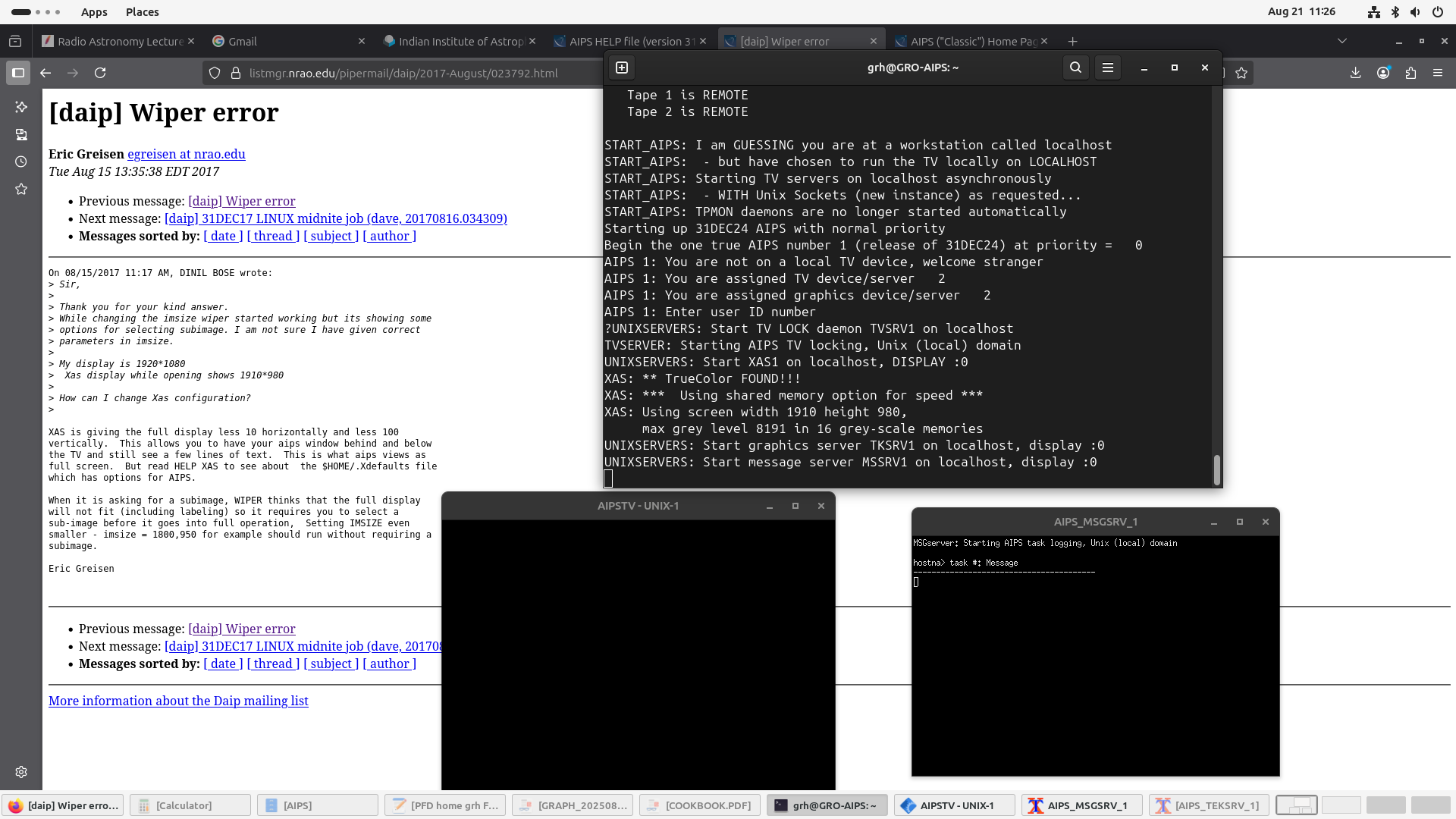
Task: Open system volume indicator in top bar
Action: (1415, 11)
